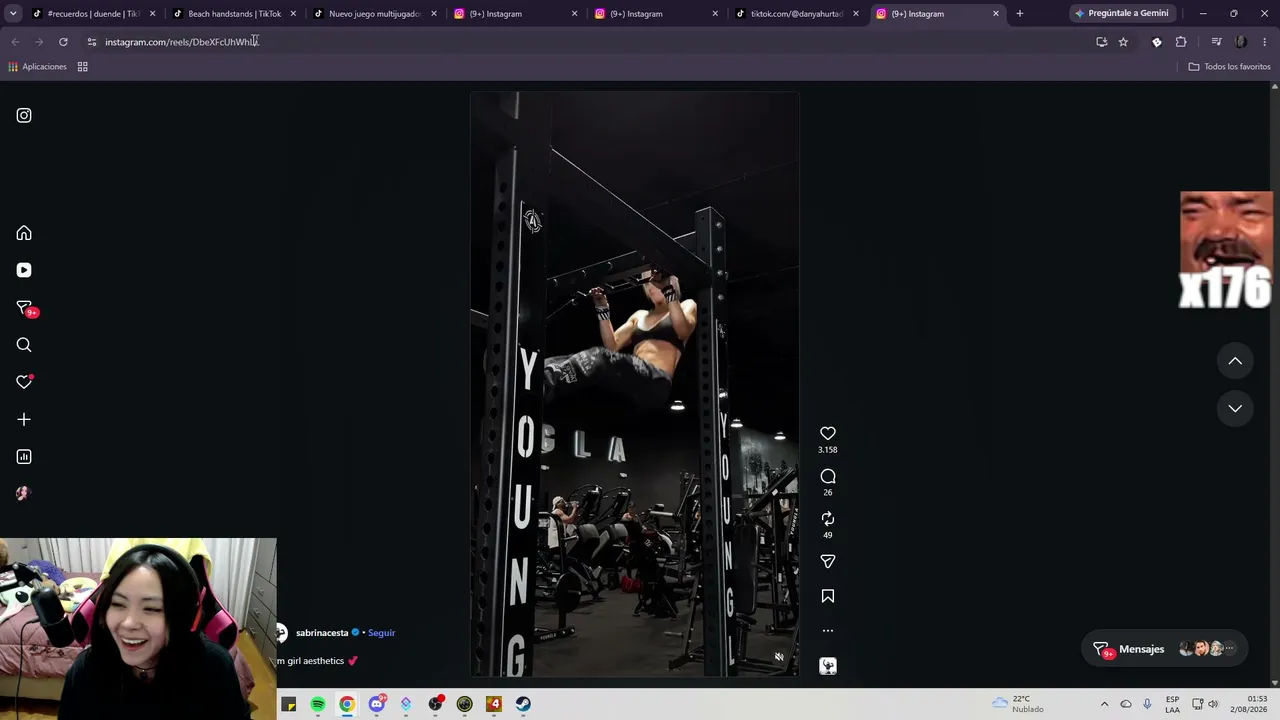The height and width of the screenshot is (720, 1280).
Task: Close the 'Beach handstands | TikTok' tab
Action: (293, 14)
